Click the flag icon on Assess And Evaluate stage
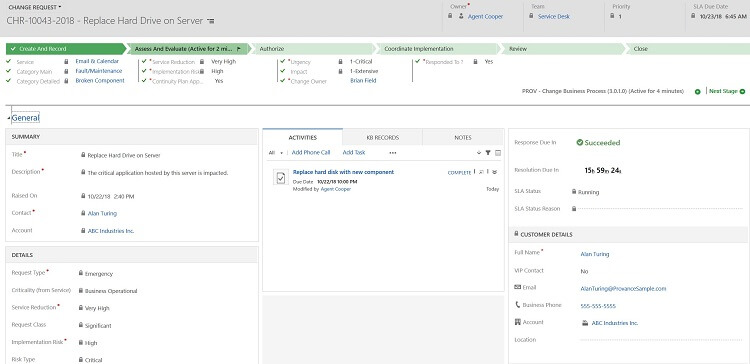 tap(238, 49)
